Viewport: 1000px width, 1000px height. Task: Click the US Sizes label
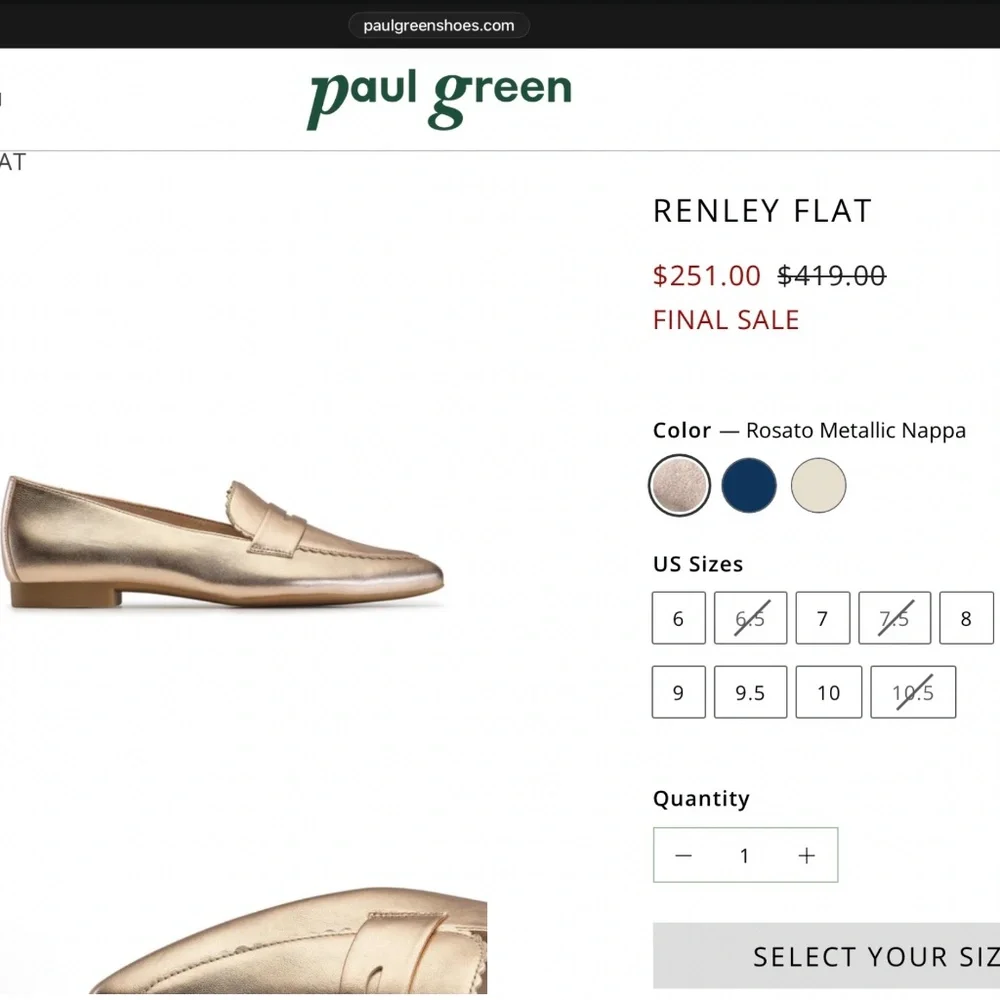[698, 564]
